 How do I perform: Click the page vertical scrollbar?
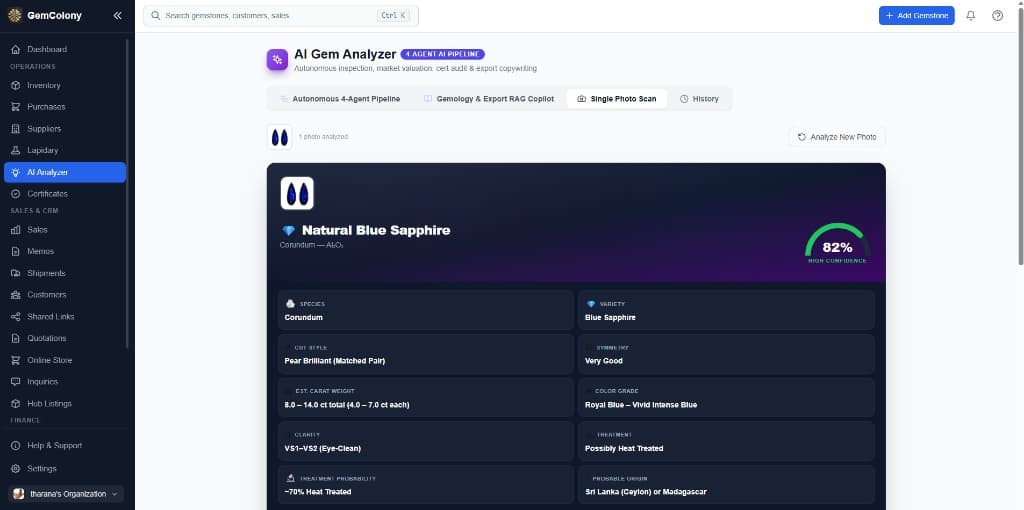click(1021, 134)
